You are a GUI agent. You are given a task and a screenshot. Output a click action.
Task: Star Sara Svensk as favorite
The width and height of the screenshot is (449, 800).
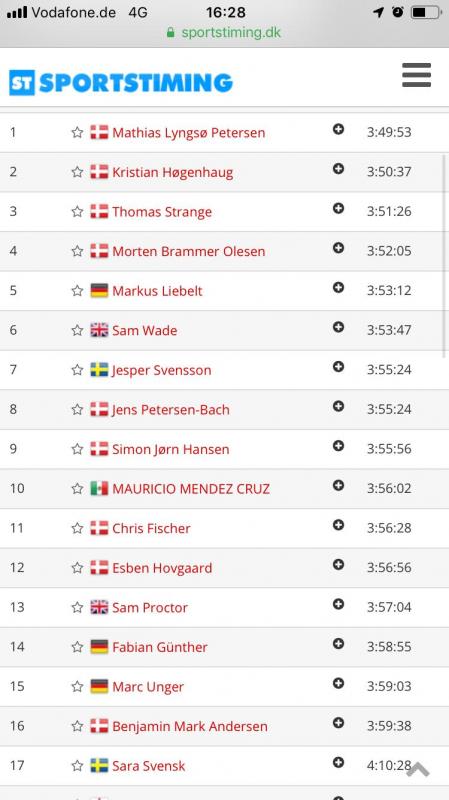pos(77,766)
